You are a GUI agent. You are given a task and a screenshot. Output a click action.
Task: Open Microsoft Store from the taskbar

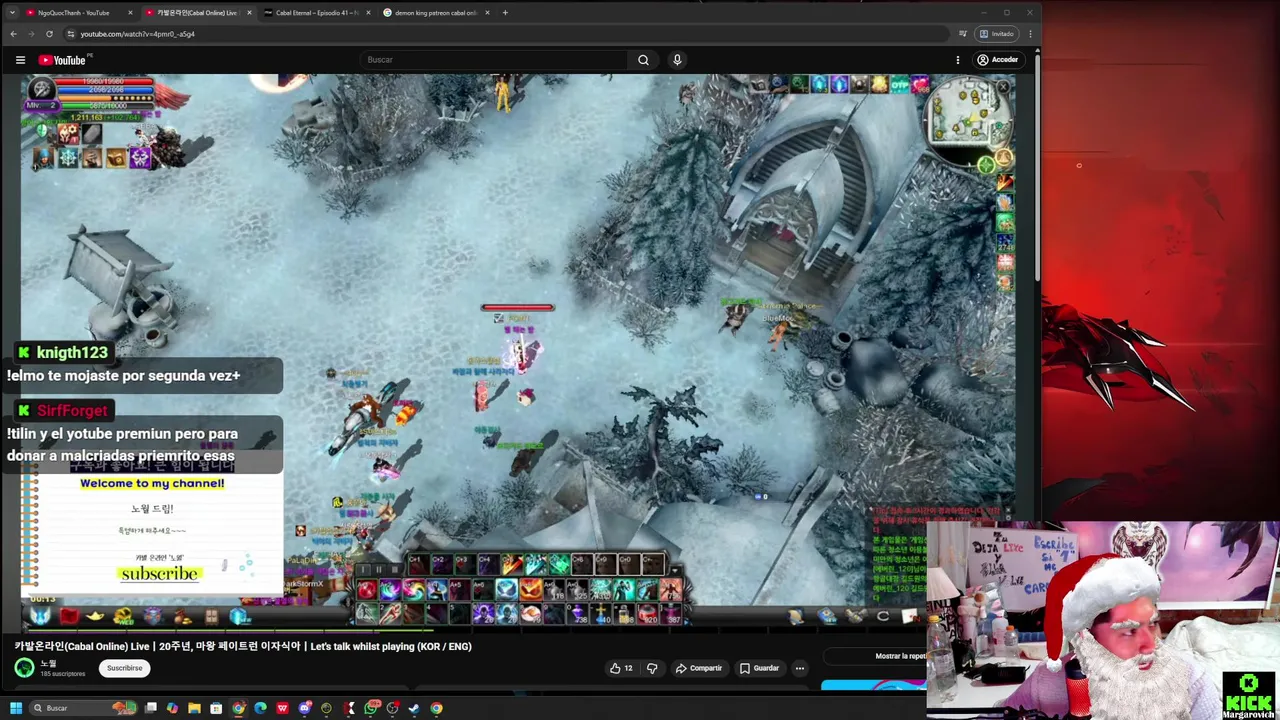pyautogui.click(x=216, y=708)
